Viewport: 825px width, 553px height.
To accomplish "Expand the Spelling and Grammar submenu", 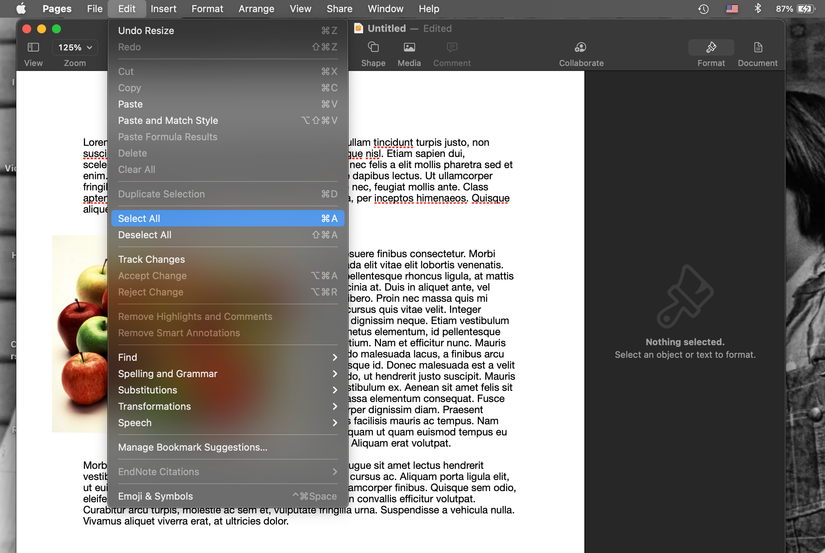I will 228,374.
